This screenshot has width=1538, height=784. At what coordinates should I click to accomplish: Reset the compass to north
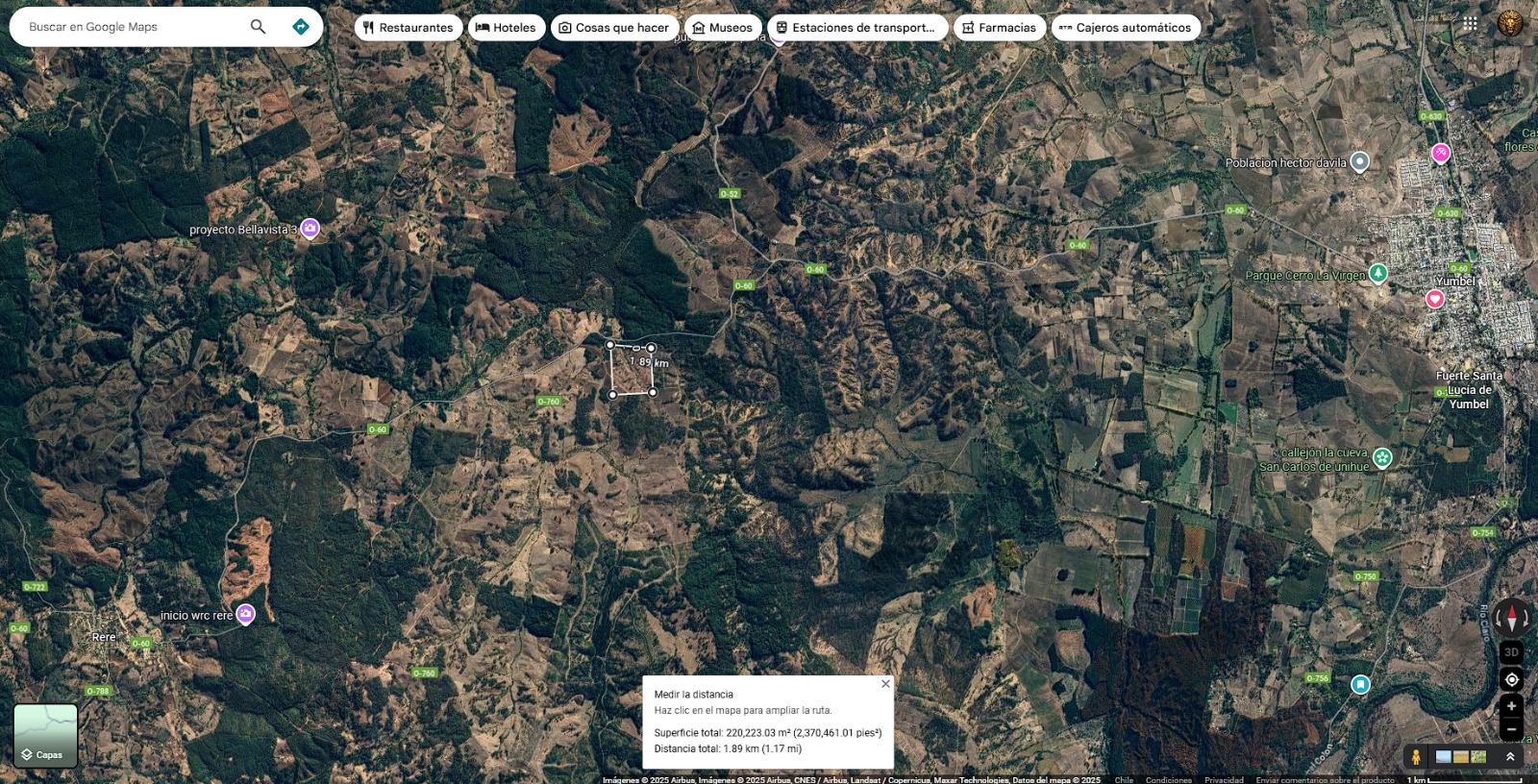pos(1511,617)
